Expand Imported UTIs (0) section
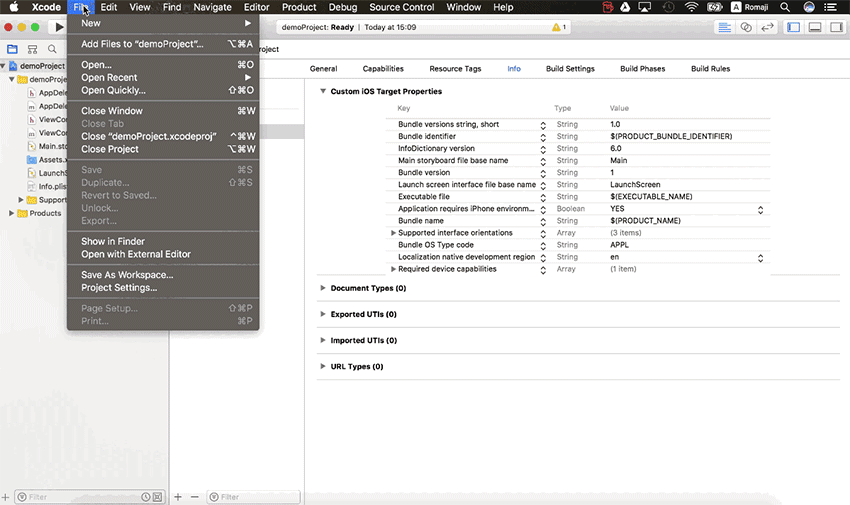 pyautogui.click(x=323, y=340)
